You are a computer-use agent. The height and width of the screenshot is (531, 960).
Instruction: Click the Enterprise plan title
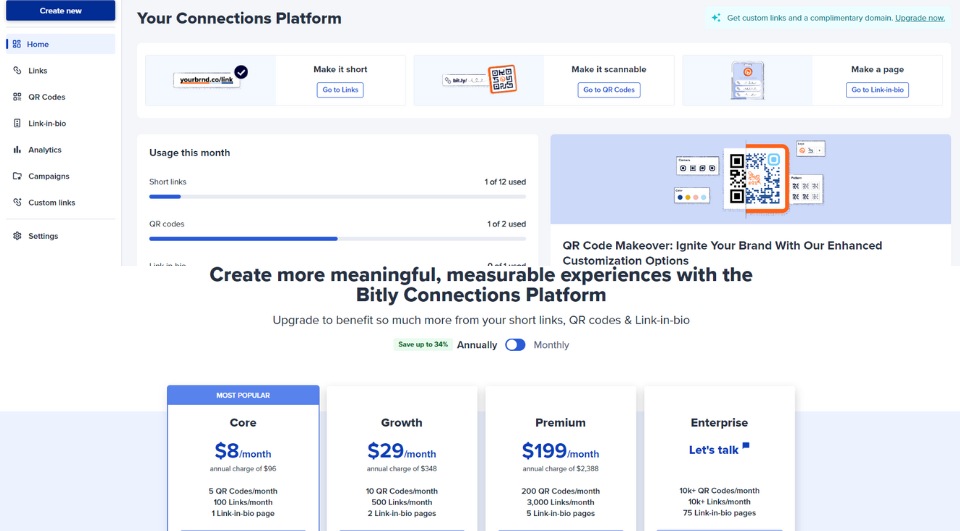pyautogui.click(x=719, y=423)
